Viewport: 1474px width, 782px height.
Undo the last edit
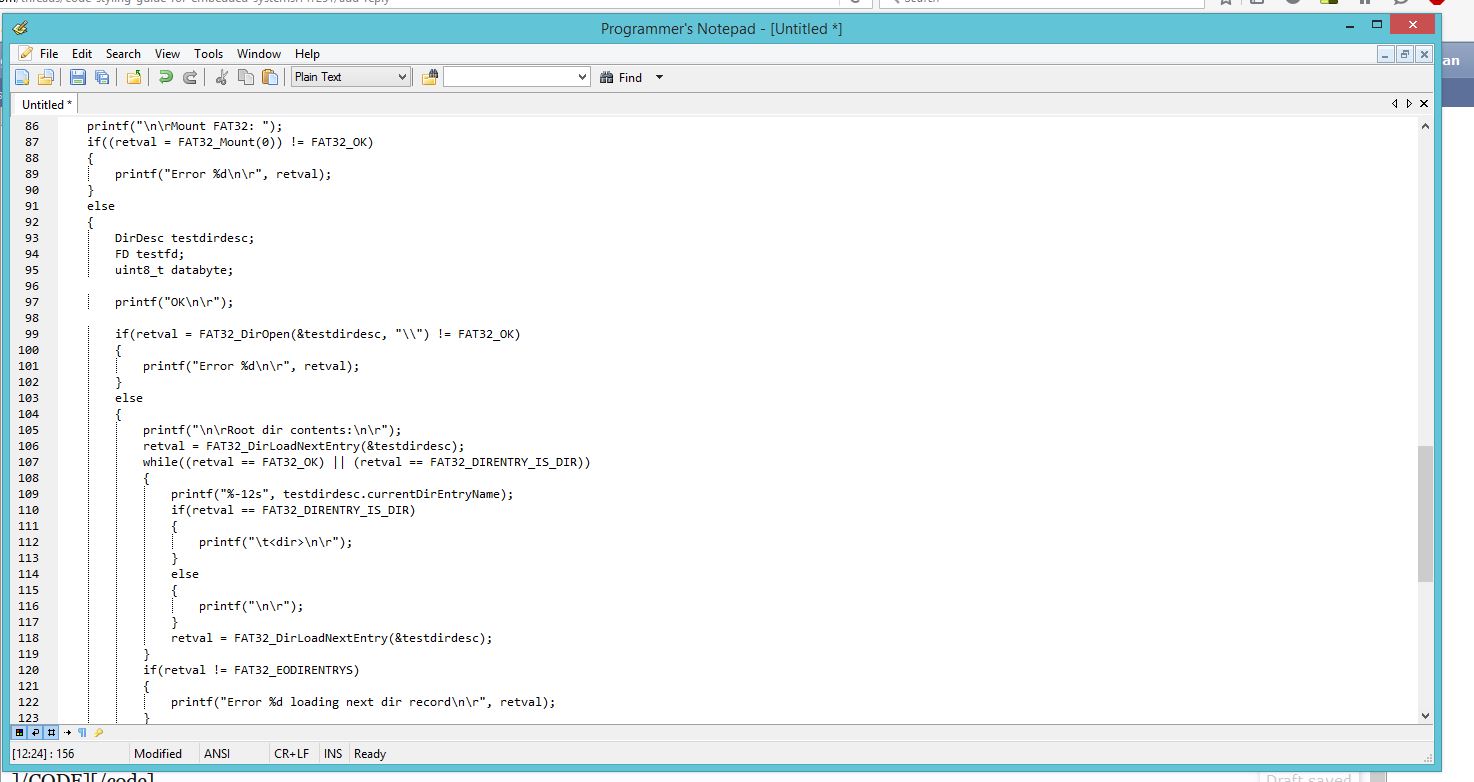click(165, 77)
